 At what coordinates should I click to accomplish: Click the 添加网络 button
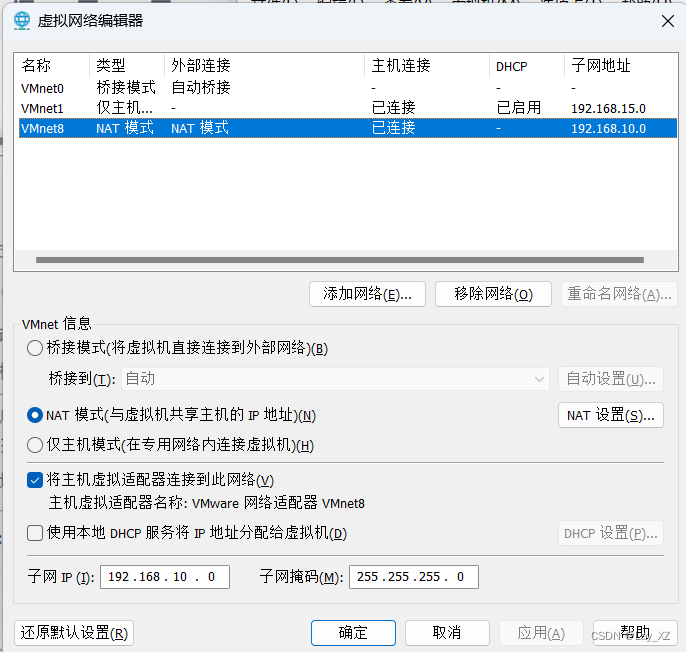(367, 294)
